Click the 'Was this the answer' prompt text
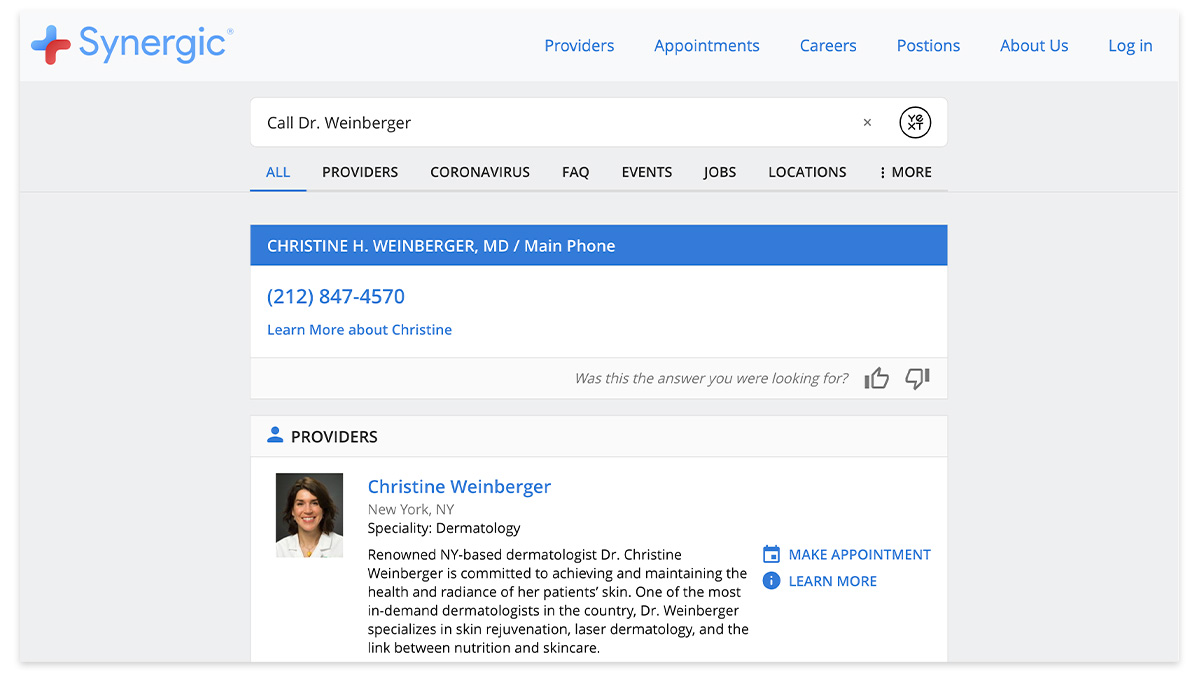This screenshot has width=1200, height=675. point(711,378)
